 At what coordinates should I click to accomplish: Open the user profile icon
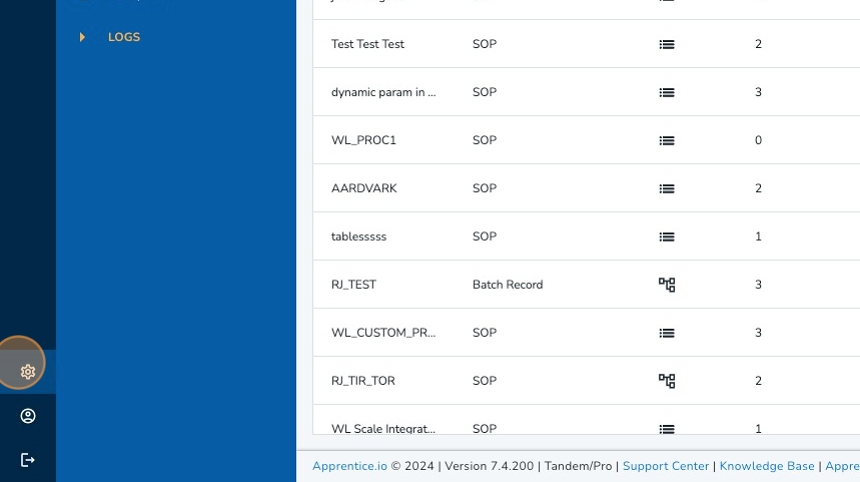point(28,416)
